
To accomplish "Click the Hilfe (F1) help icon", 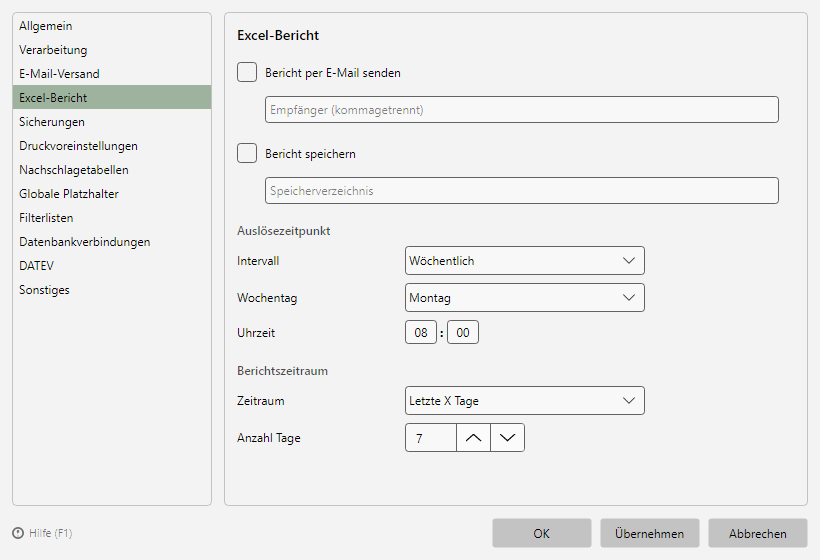I will pyautogui.click(x=18, y=533).
